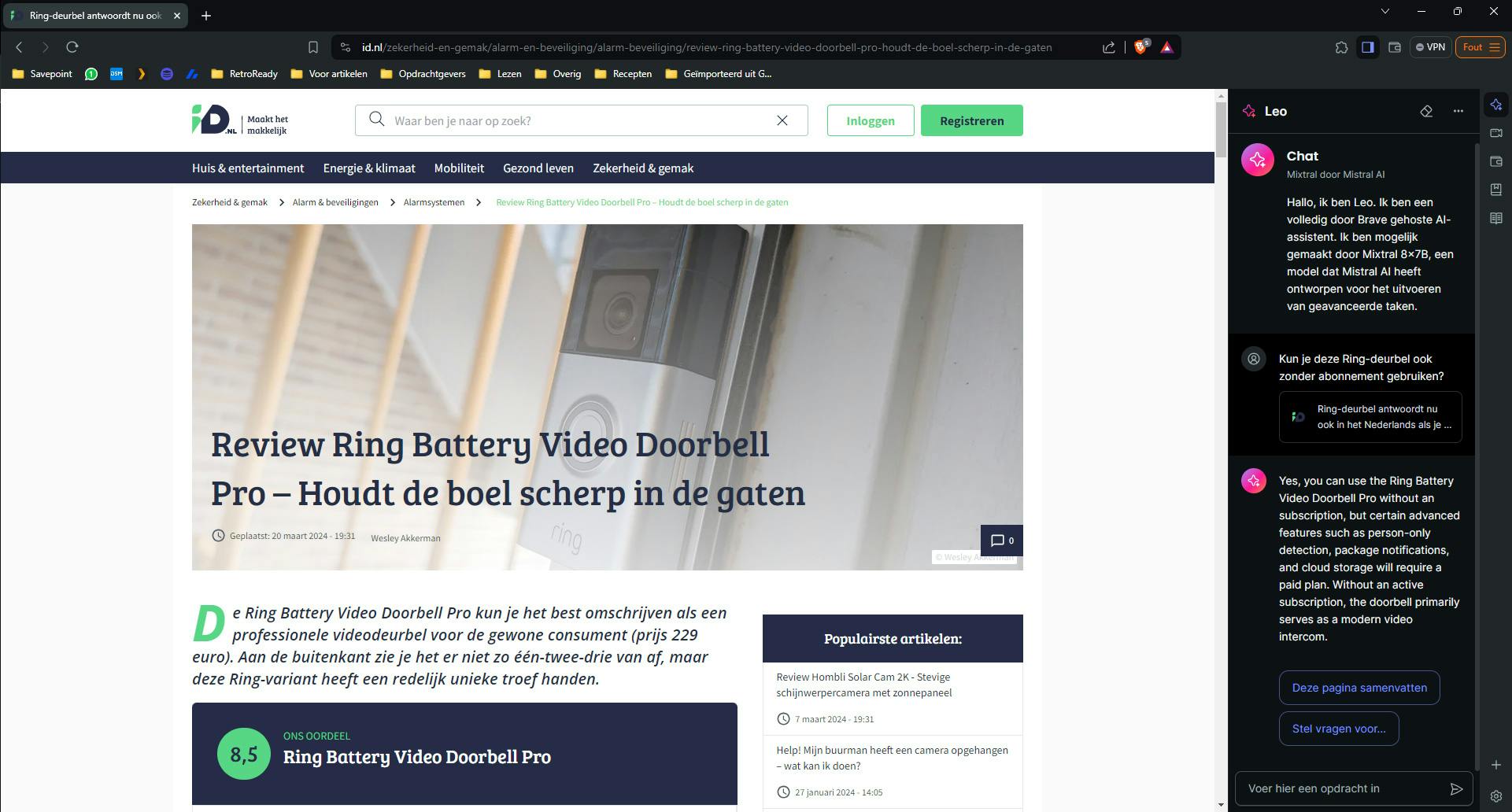
Task: Click the page vertical scrollbar
Action: pos(1221,130)
